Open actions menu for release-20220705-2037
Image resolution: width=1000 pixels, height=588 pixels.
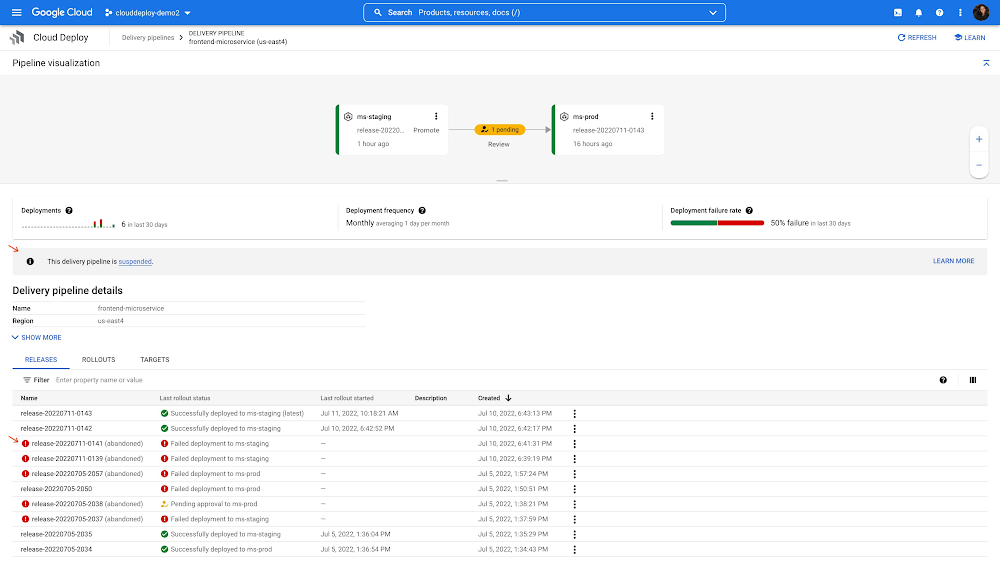tap(575, 520)
